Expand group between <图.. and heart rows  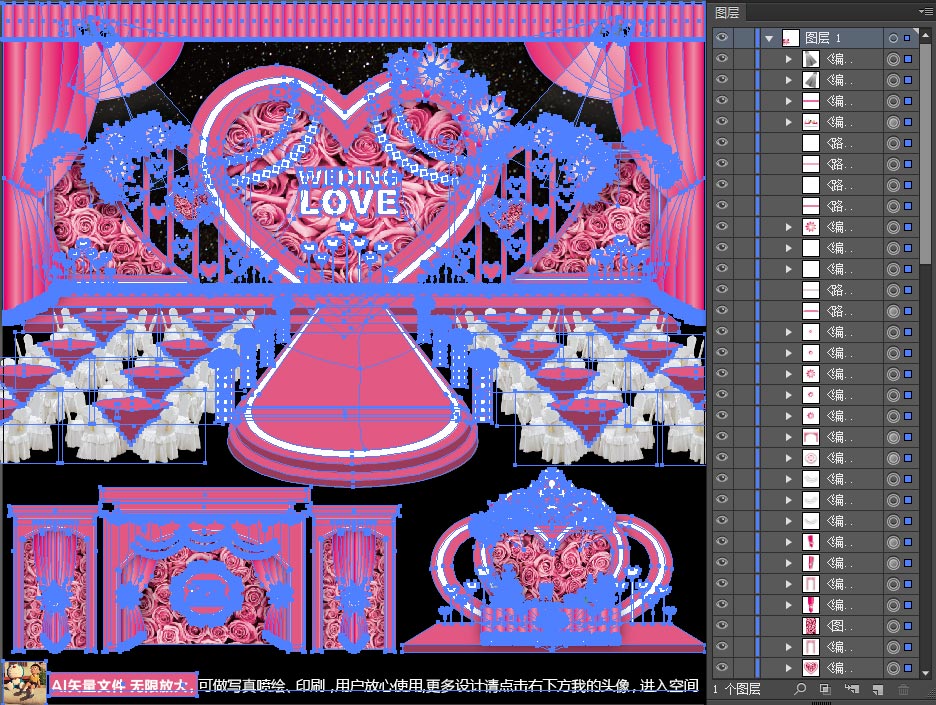click(x=789, y=647)
